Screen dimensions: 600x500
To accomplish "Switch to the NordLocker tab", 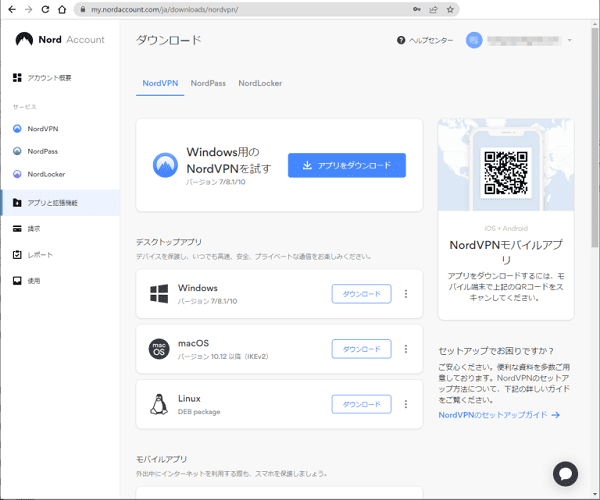I will coord(260,83).
